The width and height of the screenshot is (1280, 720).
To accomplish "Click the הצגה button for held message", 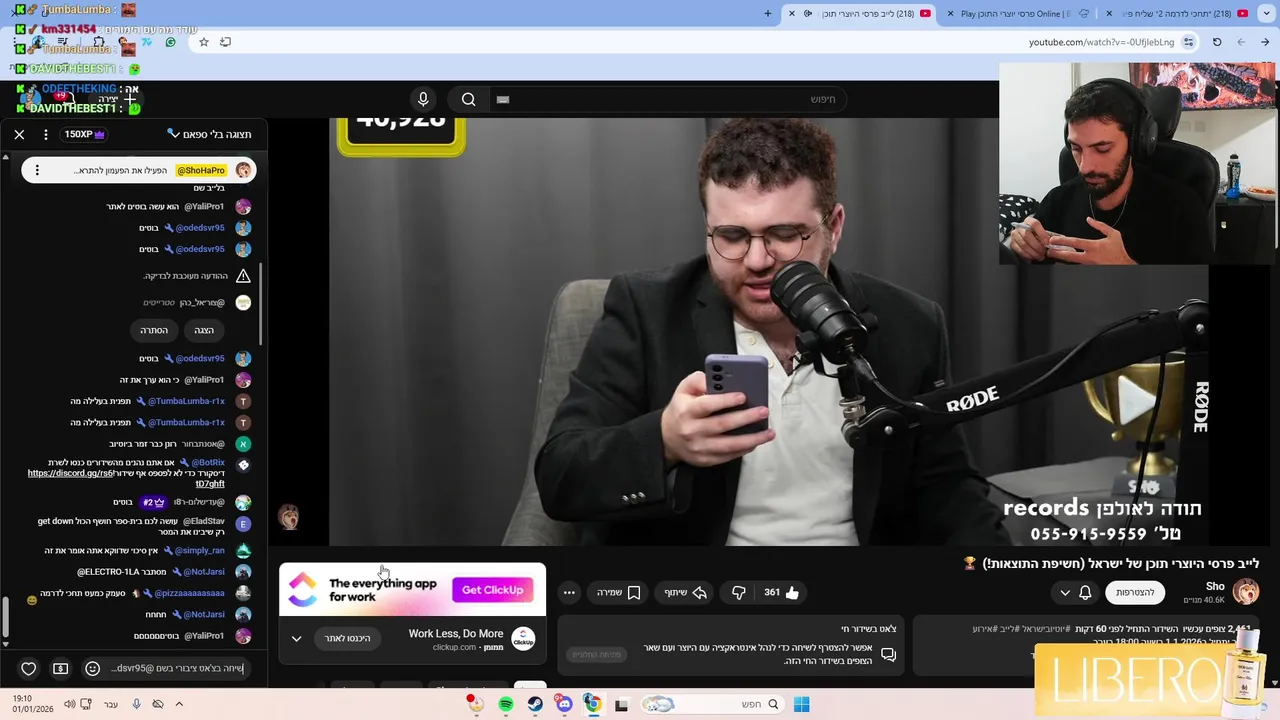I will [204, 330].
